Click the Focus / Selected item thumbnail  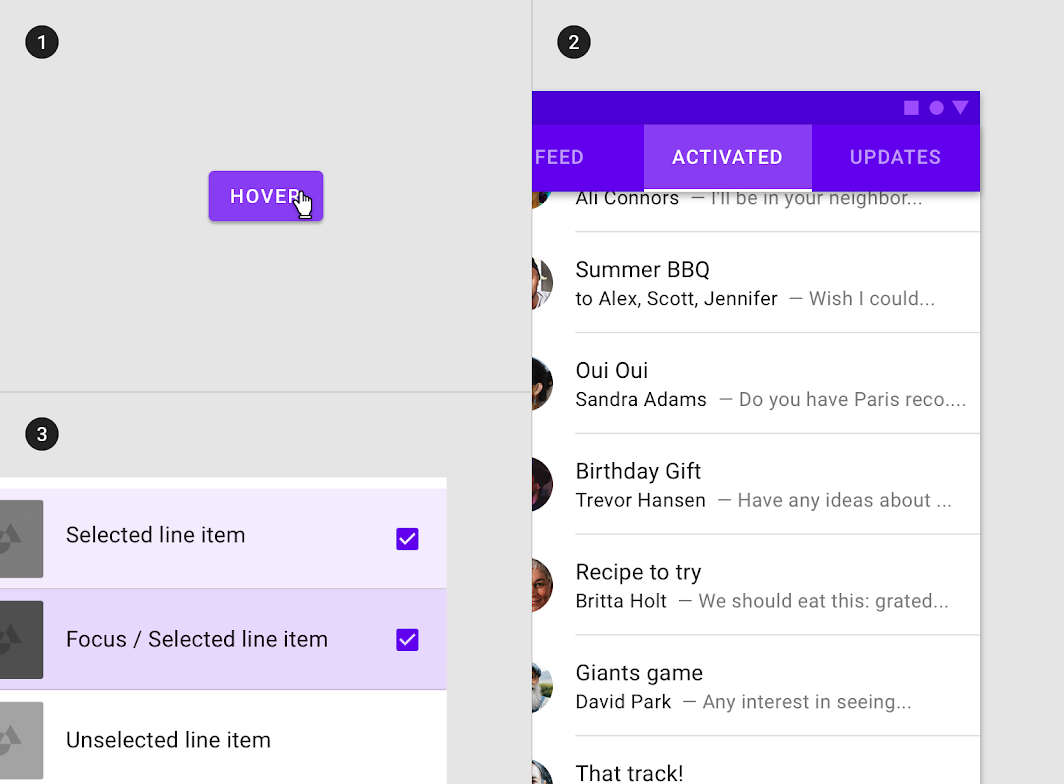22,639
